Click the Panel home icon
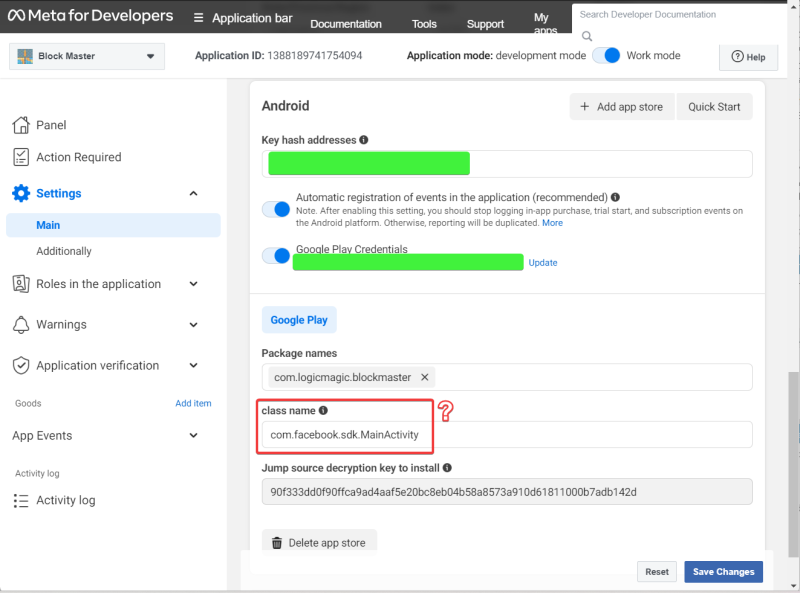The height and width of the screenshot is (593, 800). click(x=21, y=125)
